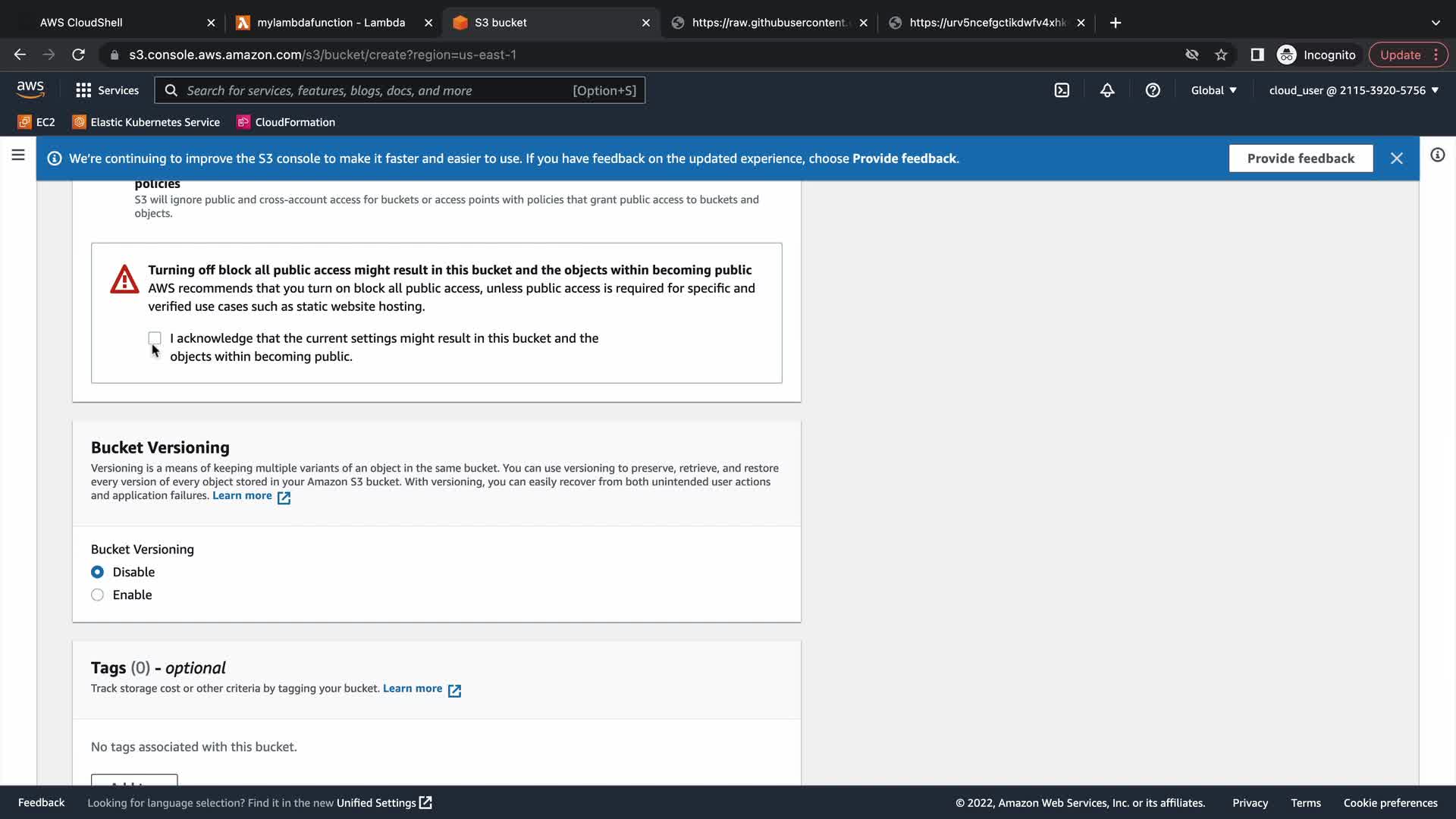Check the public access acknowledgment checkbox
The width and height of the screenshot is (1456, 819).
(x=155, y=338)
